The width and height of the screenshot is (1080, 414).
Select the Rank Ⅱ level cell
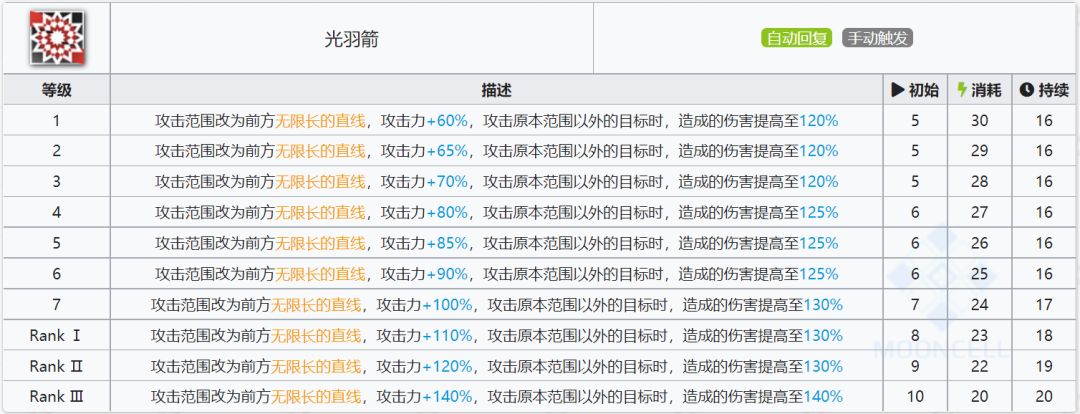pyautogui.click(x=56, y=366)
